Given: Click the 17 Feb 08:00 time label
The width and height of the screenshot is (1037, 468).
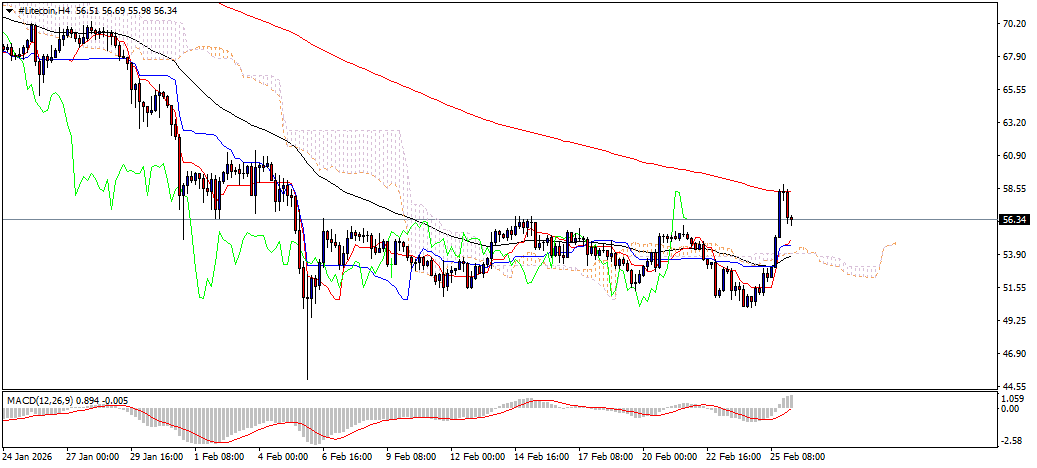Looking at the screenshot, I should pos(606,457).
